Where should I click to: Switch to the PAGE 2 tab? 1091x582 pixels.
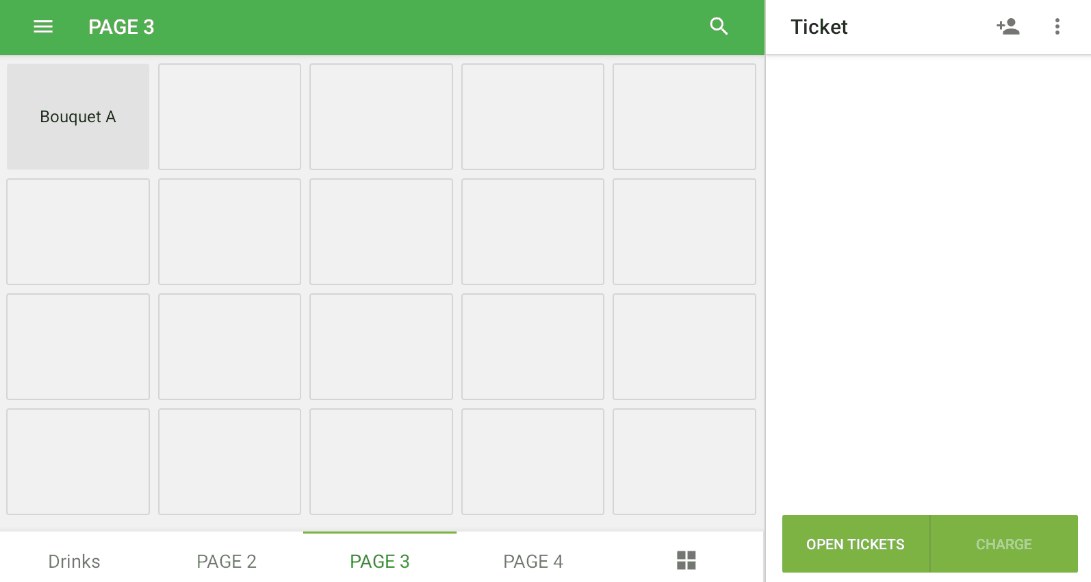(226, 561)
